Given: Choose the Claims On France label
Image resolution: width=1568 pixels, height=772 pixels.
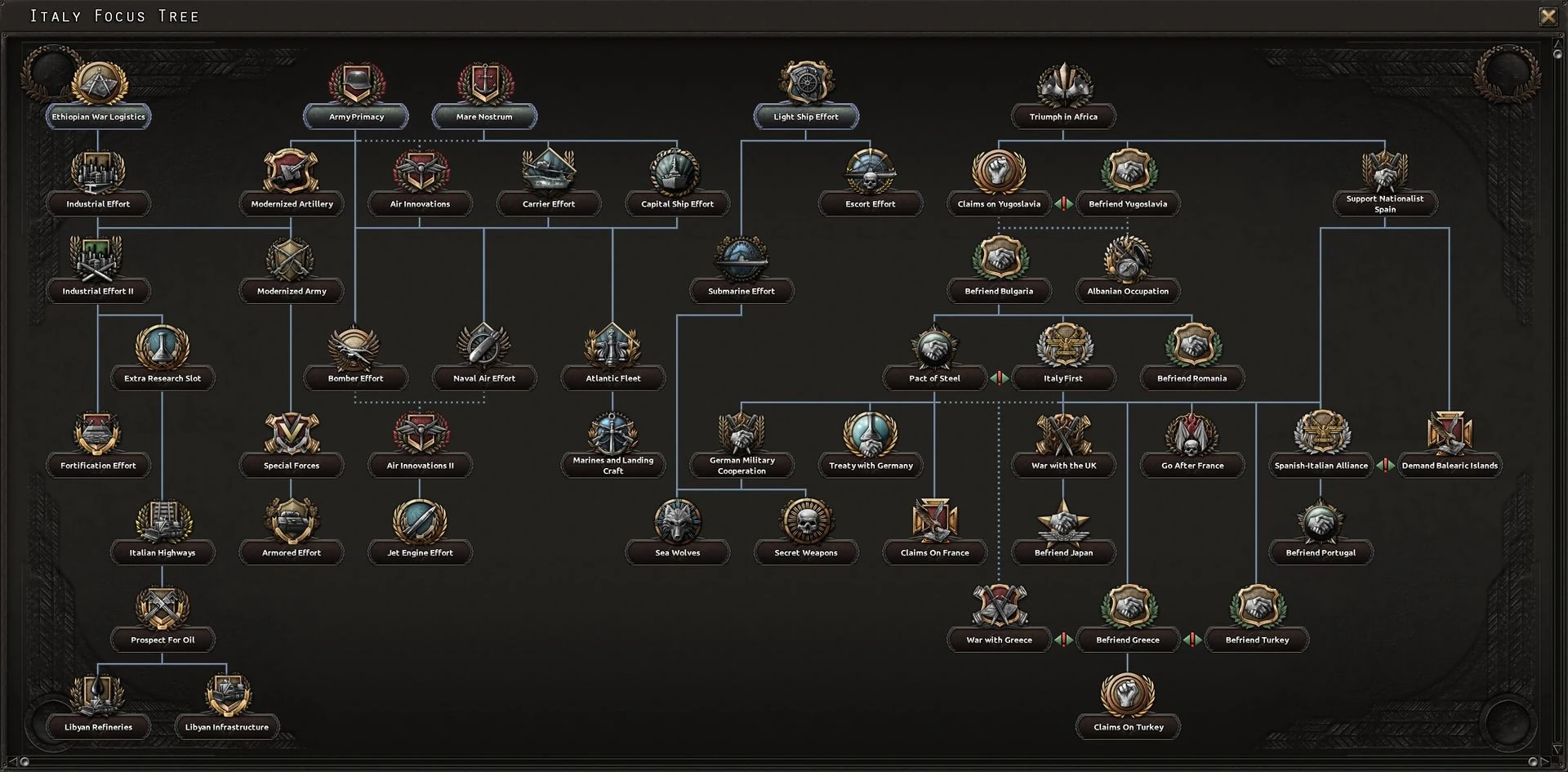Looking at the screenshot, I should (x=934, y=553).
